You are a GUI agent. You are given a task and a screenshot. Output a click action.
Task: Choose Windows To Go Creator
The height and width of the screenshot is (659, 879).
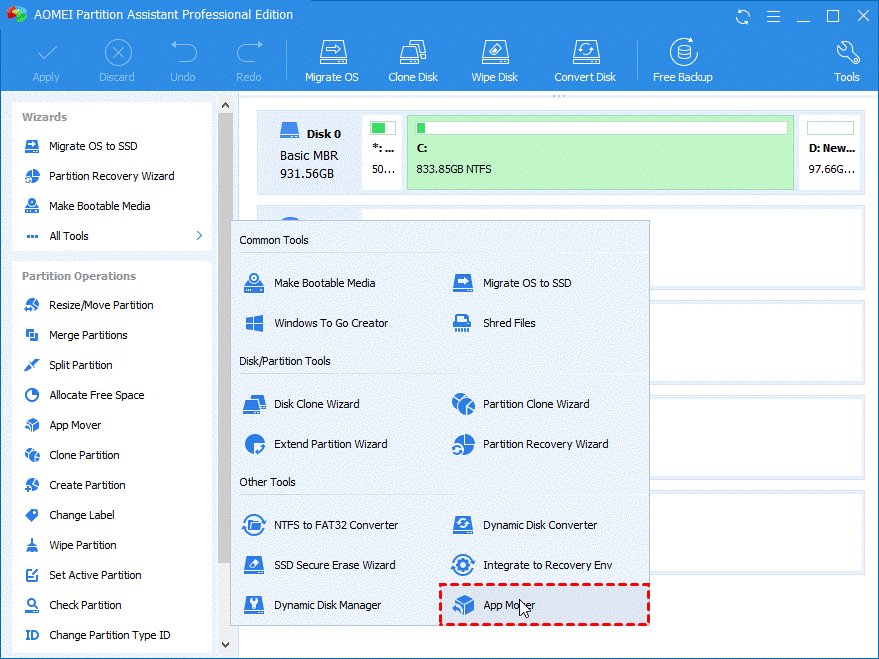(330, 323)
